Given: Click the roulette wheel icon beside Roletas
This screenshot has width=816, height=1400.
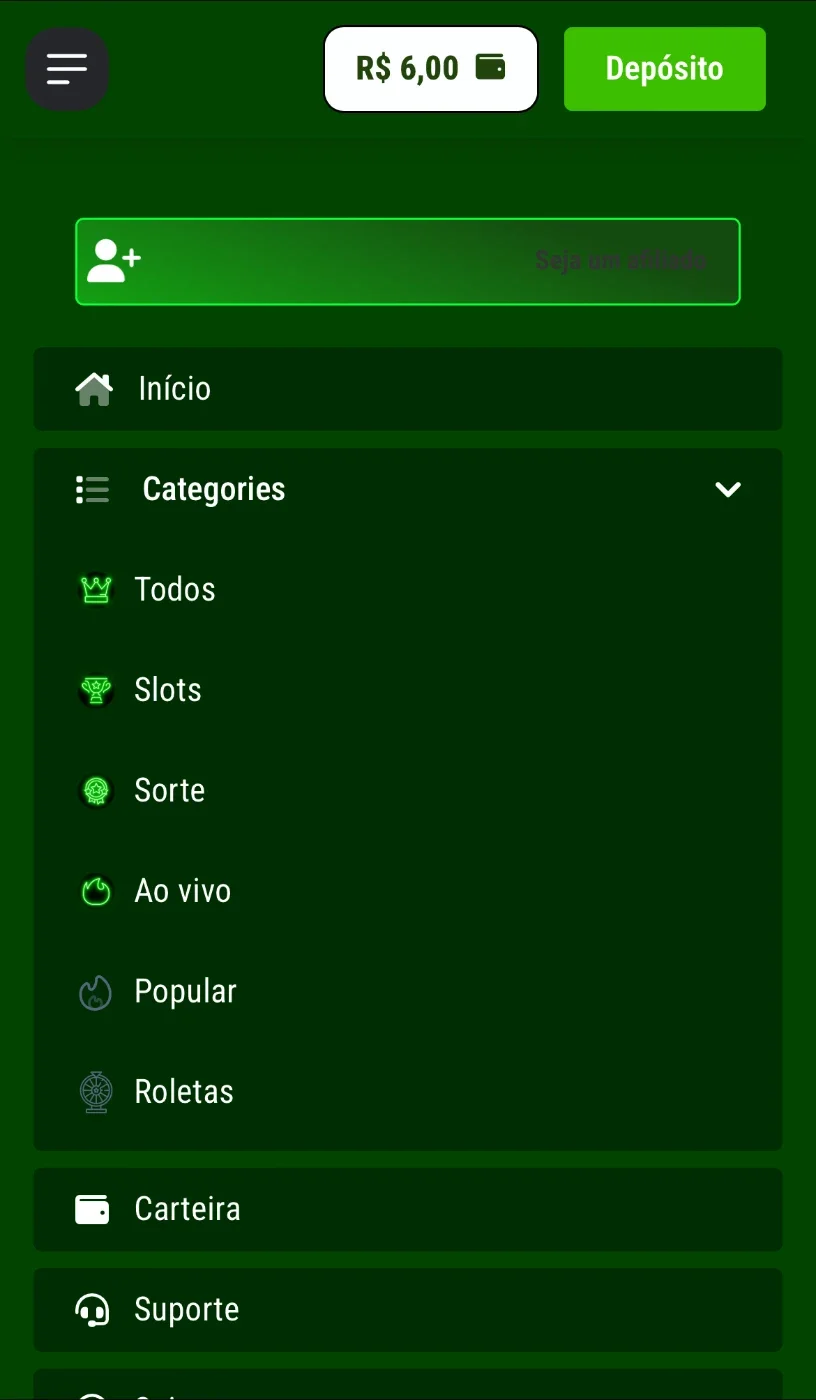Looking at the screenshot, I should pyautogui.click(x=96, y=1092).
